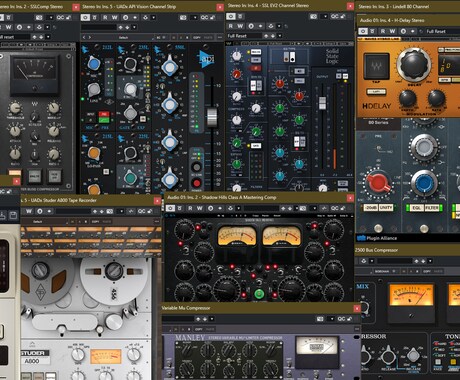Switch A/B setting in SSL EV2 window
Viewport: 460px width, 380px height.
[x=251, y=26]
